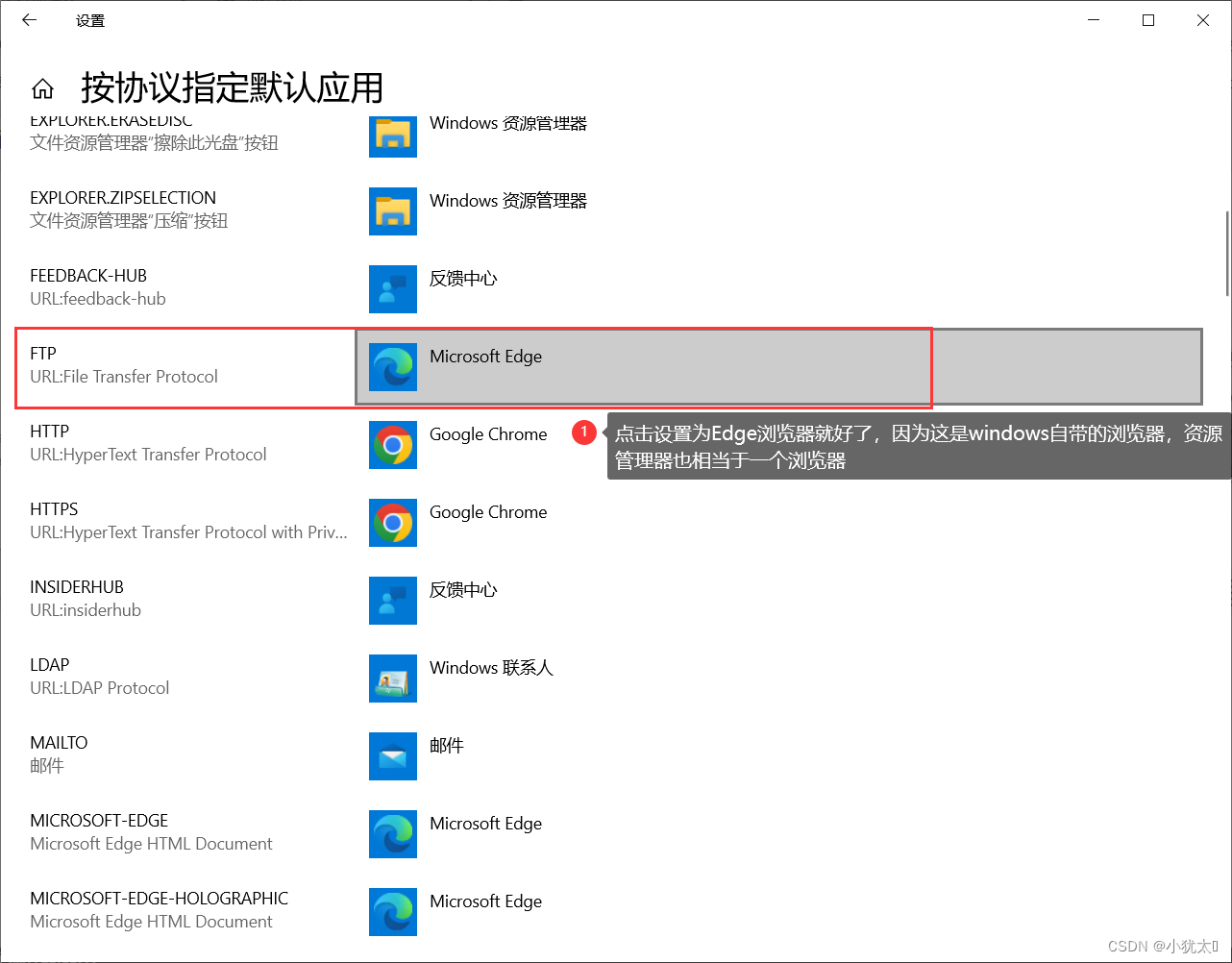This screenshot has height=963, width=1232.
Task: Select the FEEDBACK-HUB protocol name
Action: click(x=88, y=276)
